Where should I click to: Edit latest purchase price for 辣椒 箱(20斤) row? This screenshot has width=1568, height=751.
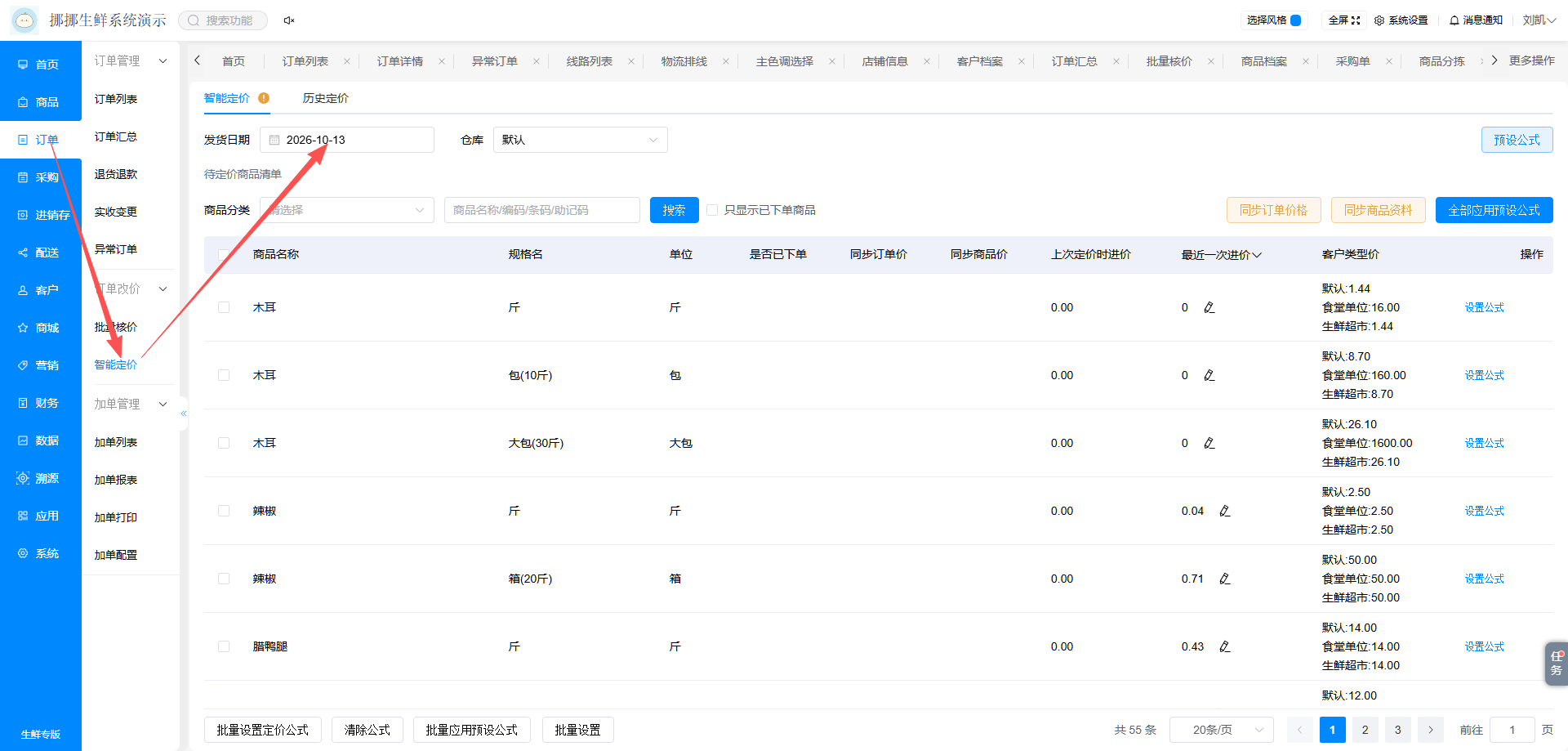coord(1225,579)
